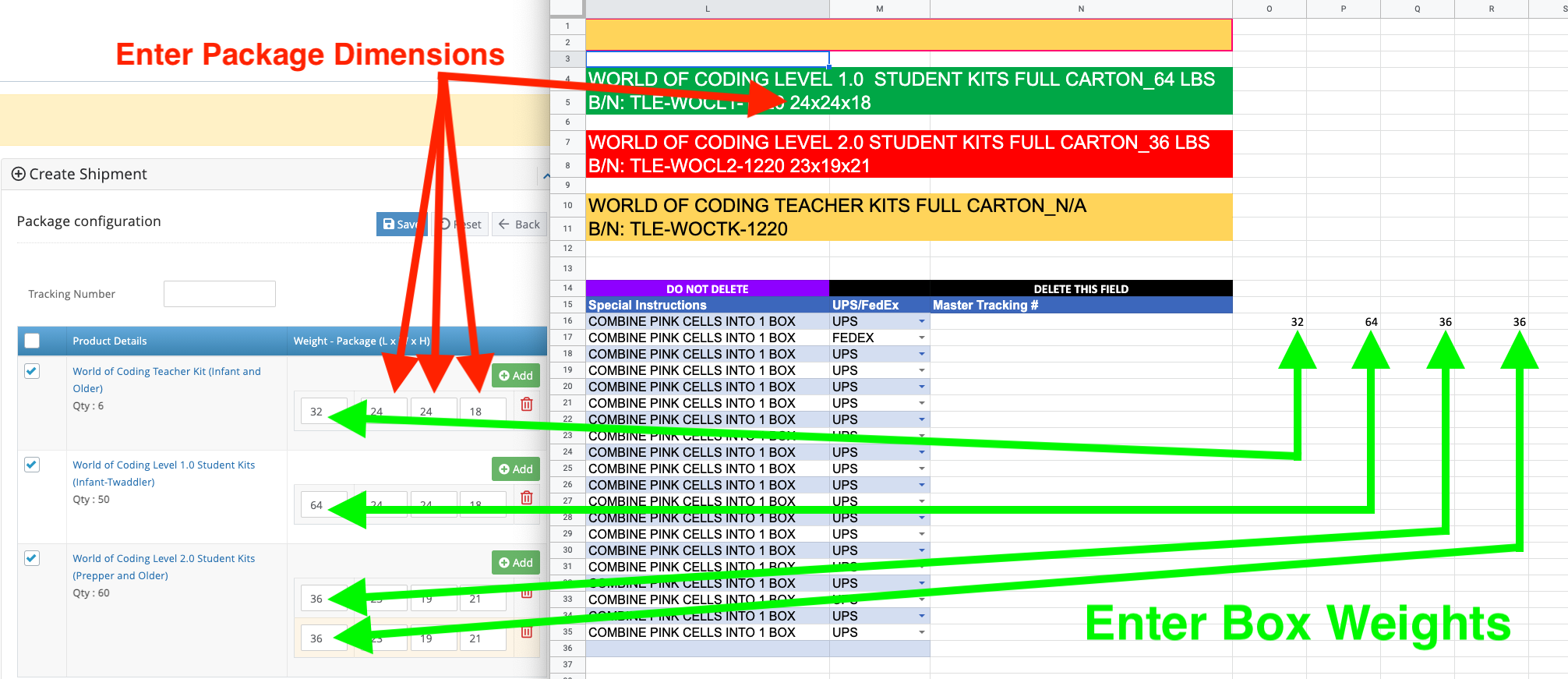Select column M header in the spreadsheet
Viewport: 1568px width, 679px height.
[880, 9]
